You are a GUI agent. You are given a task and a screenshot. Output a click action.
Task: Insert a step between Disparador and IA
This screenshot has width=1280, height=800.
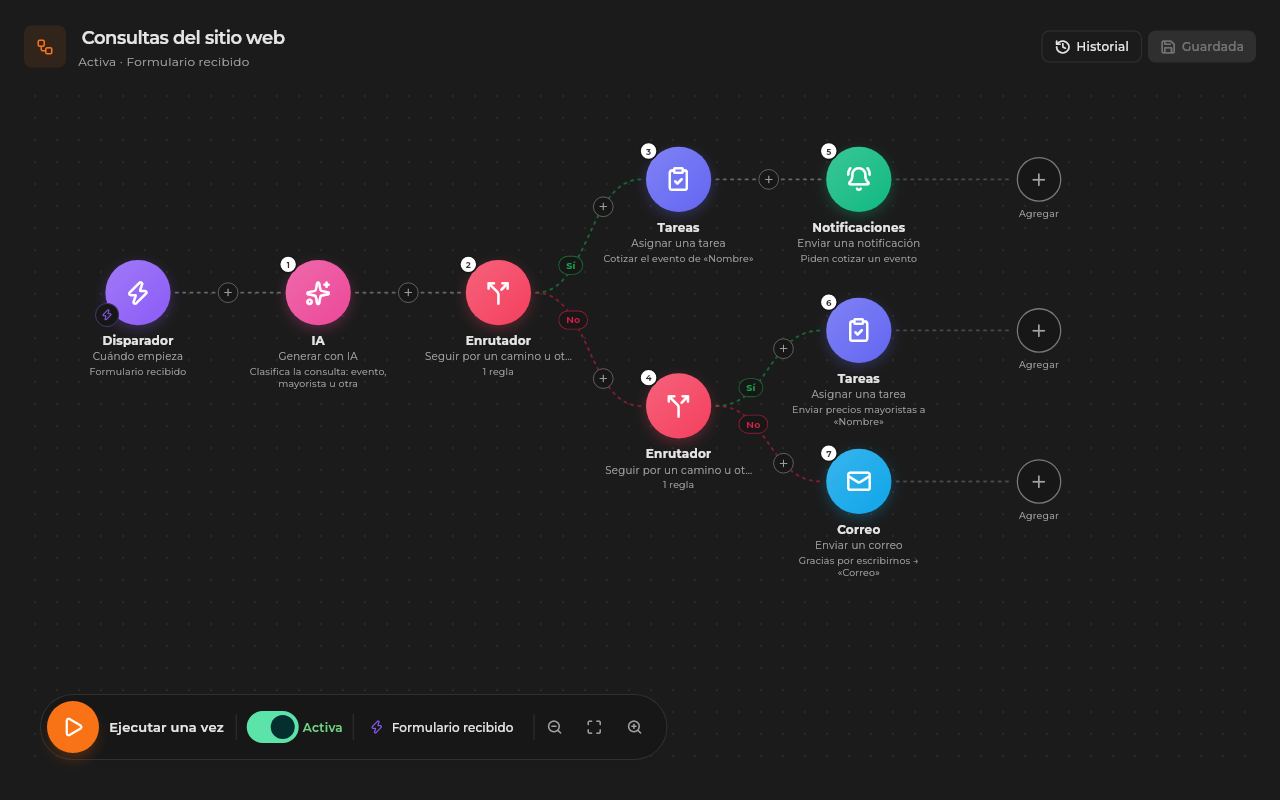pyautogui.click(x=228, y=293)
